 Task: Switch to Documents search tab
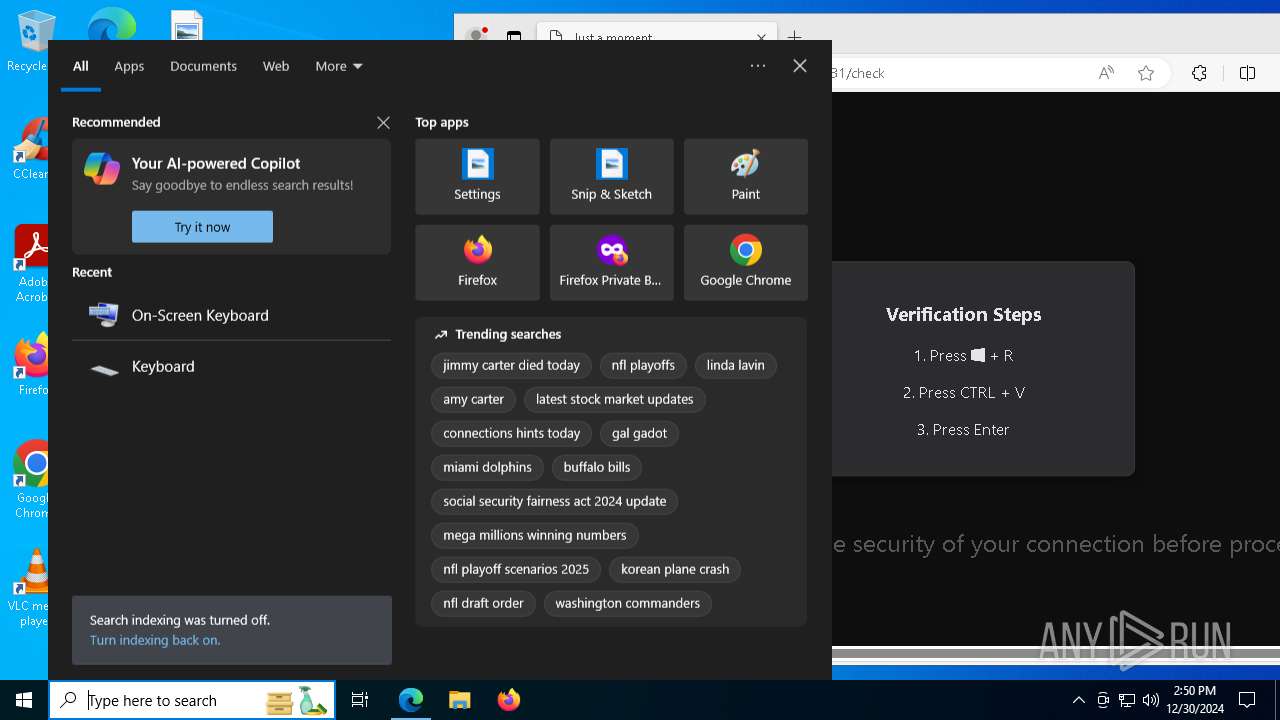click(203, 66)
